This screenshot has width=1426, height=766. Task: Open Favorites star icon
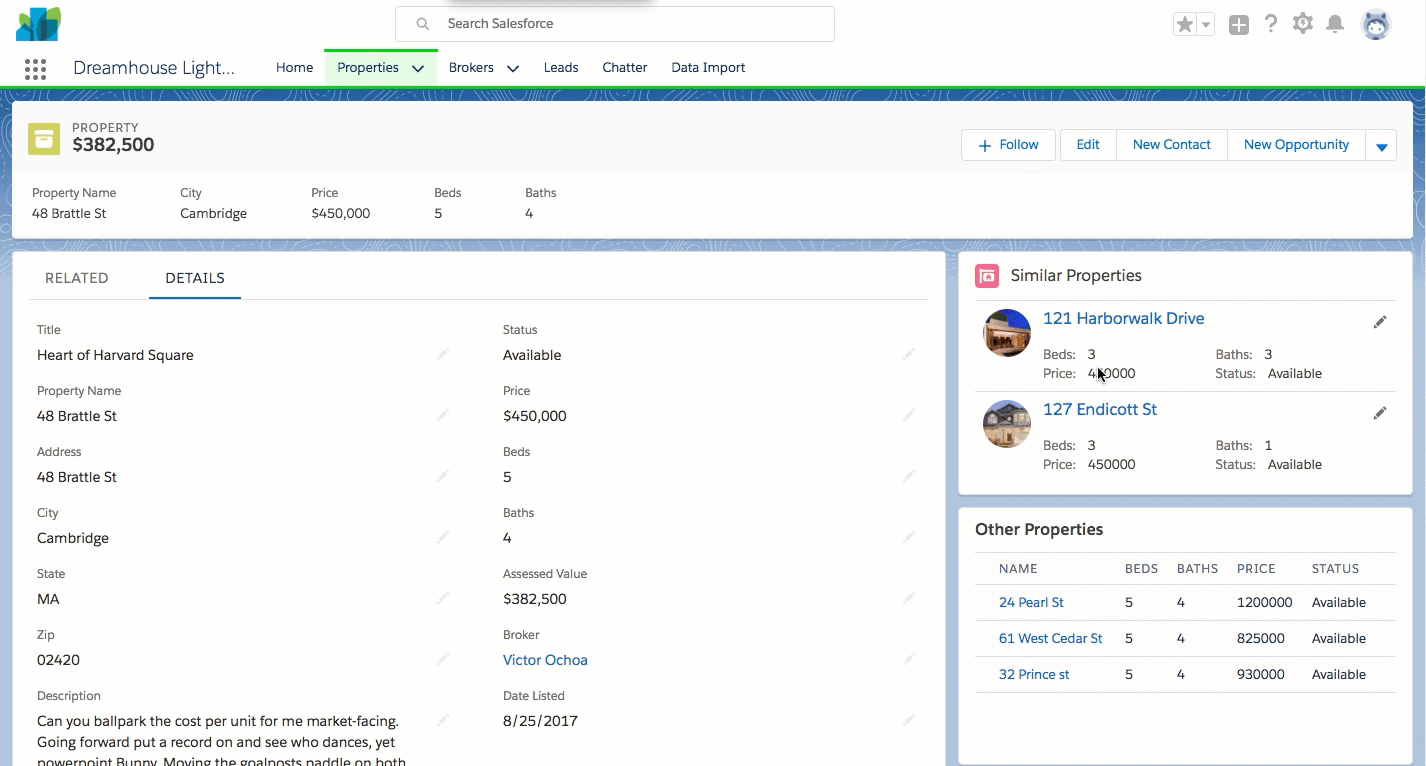point(1185,25)
